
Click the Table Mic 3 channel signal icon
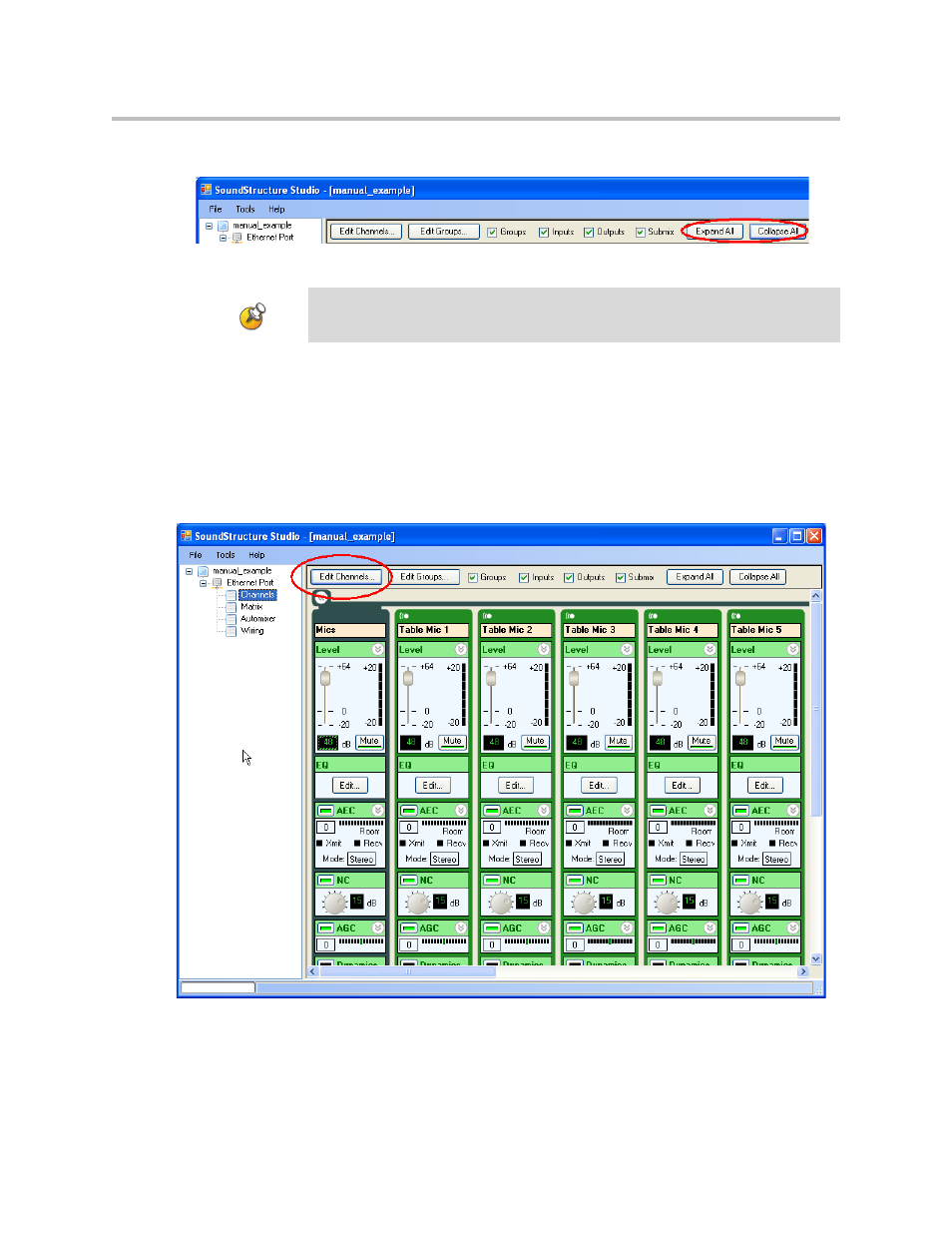click(x=570, y=616)
